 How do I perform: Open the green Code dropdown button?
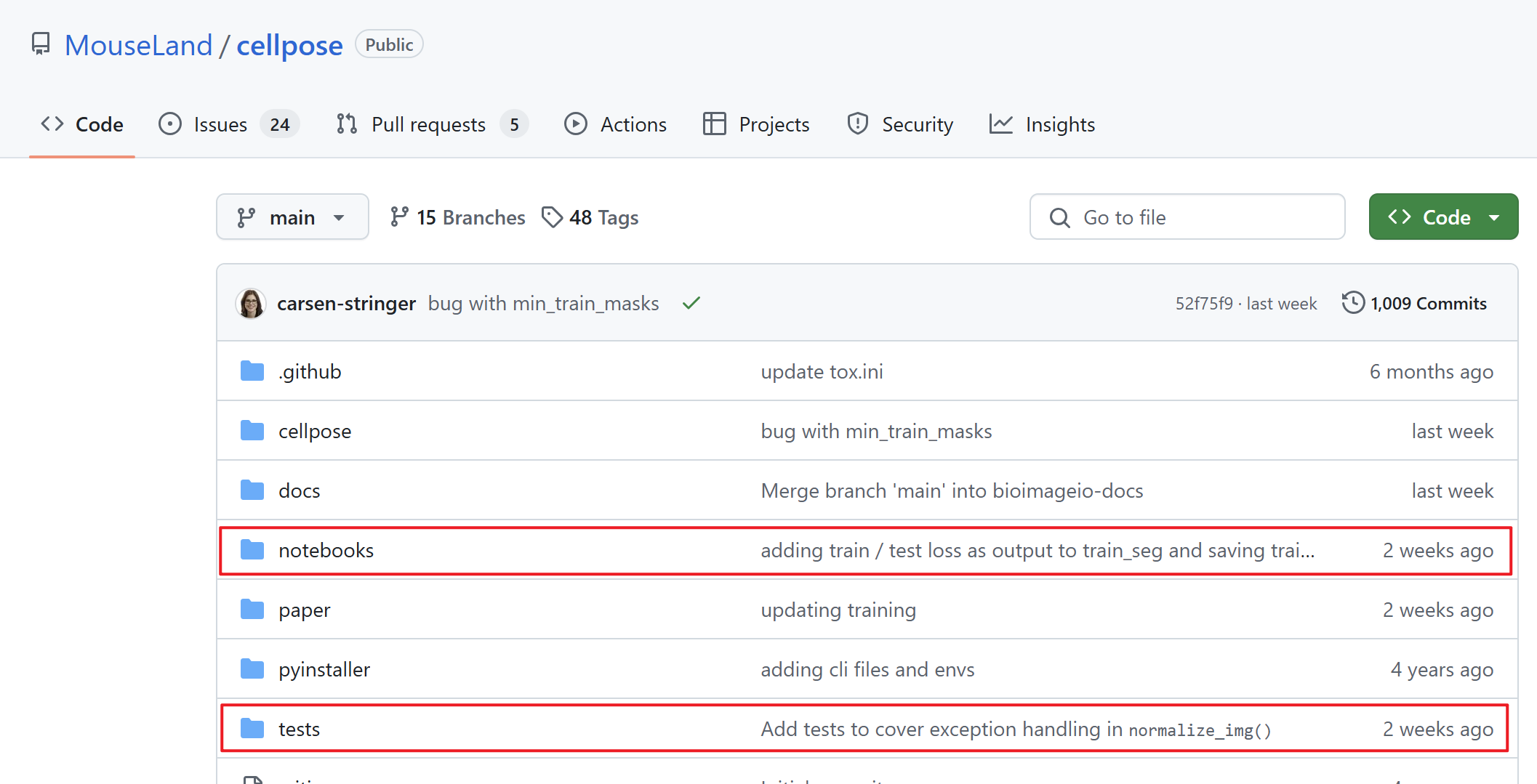pos(1443,217)
